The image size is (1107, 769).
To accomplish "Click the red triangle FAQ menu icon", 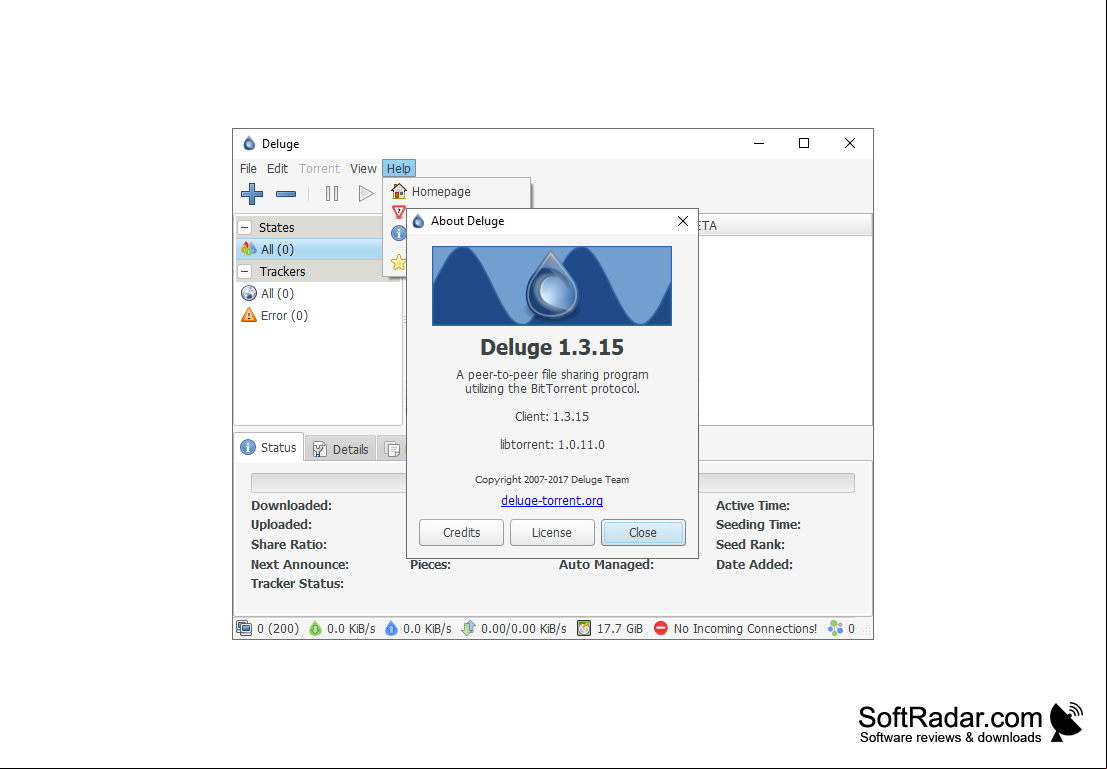I will click(x=398, y=212).
